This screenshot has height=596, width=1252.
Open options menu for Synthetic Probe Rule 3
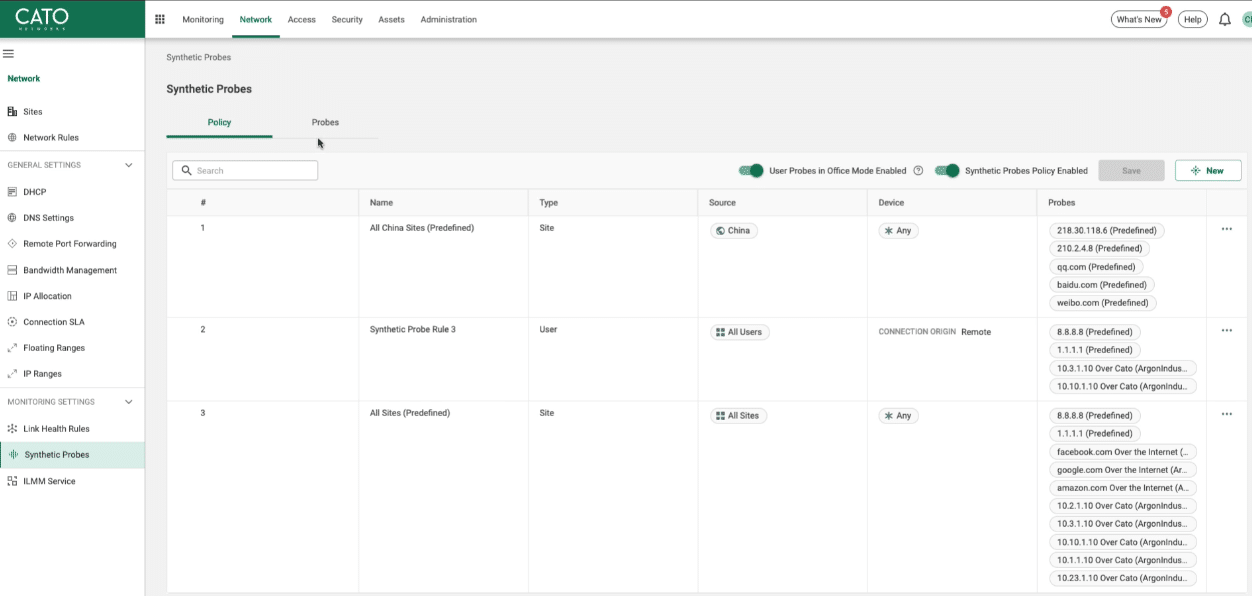(1227, 330)
